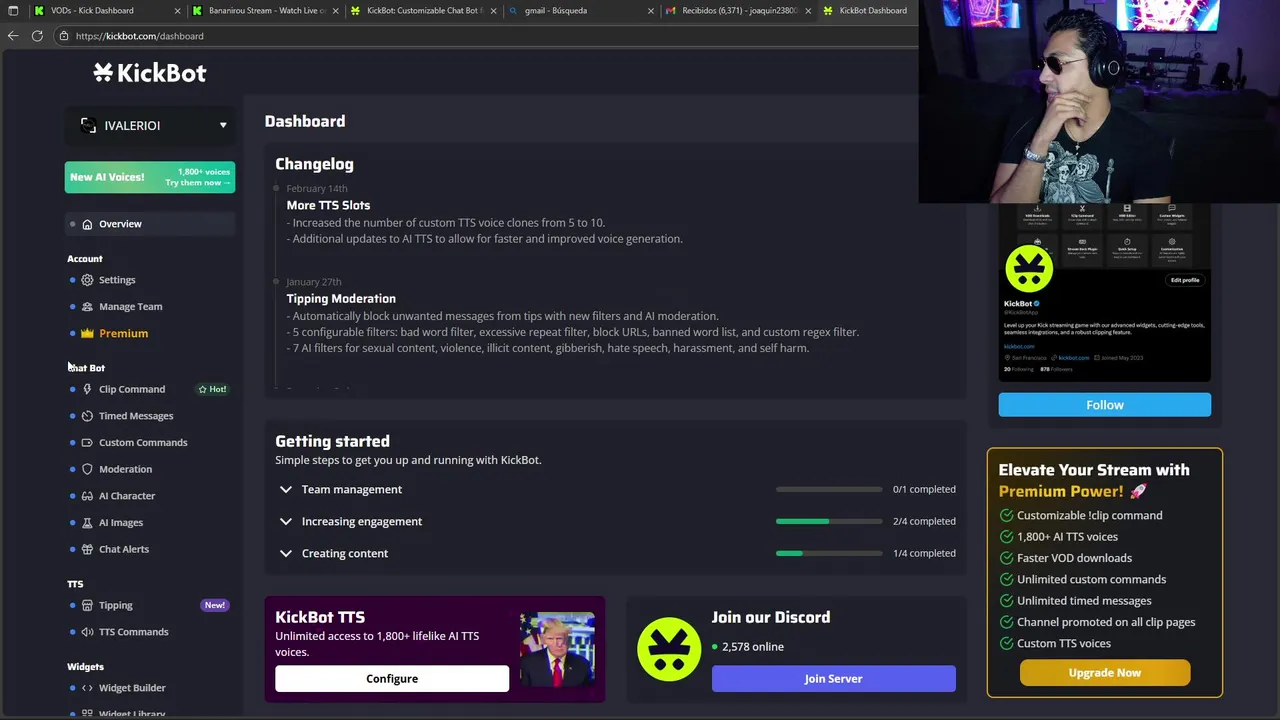Screen dimensions: 1280x720
Task: Click the February 14th changelog date
Action: (x=317, y=189)
